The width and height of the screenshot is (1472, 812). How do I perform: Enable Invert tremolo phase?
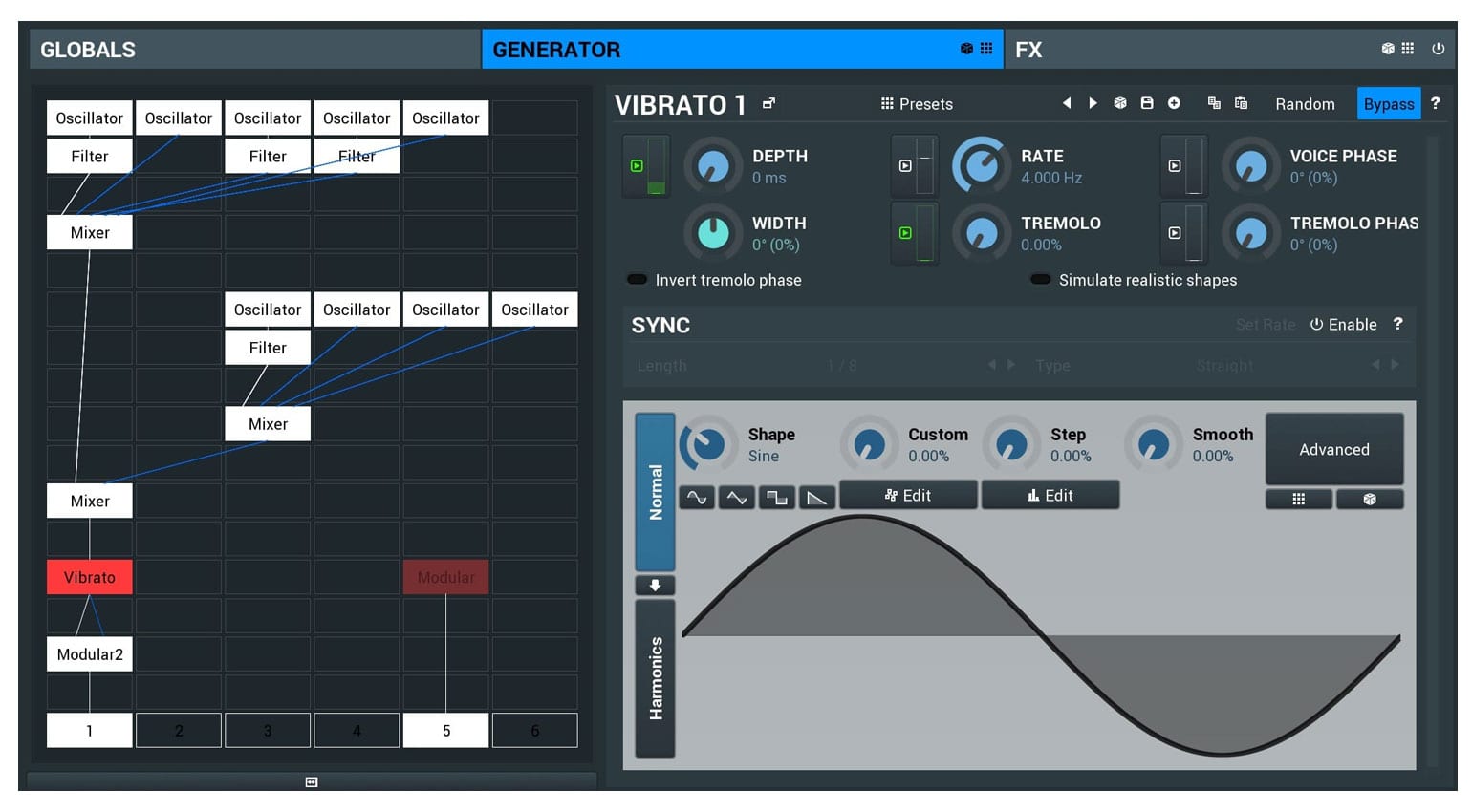click(637, 279)
